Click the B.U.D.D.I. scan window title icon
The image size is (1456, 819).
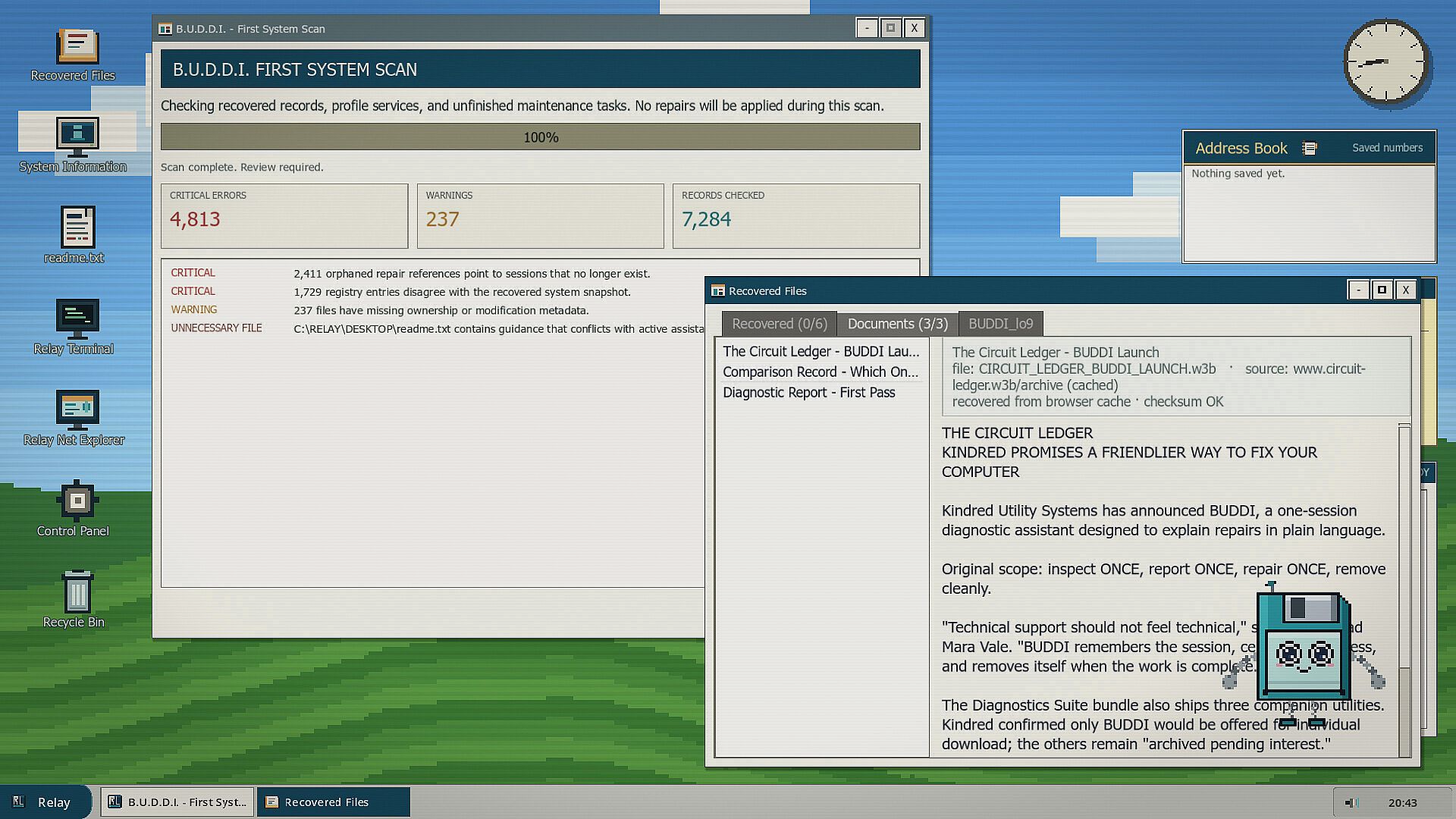[165, 29]
